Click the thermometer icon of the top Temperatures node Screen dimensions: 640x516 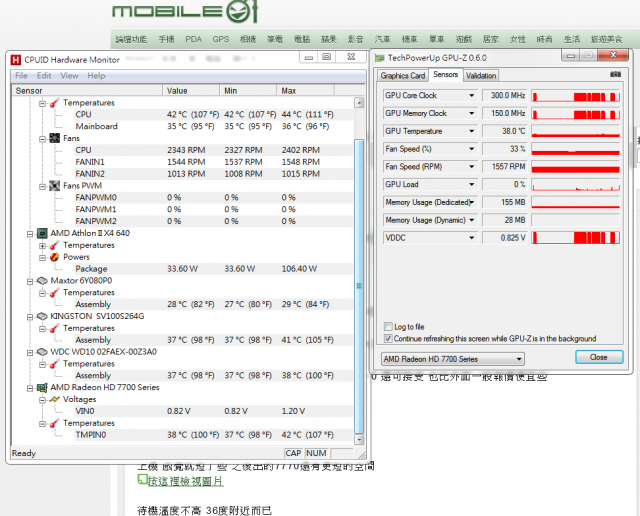click(x=54, y=103)
